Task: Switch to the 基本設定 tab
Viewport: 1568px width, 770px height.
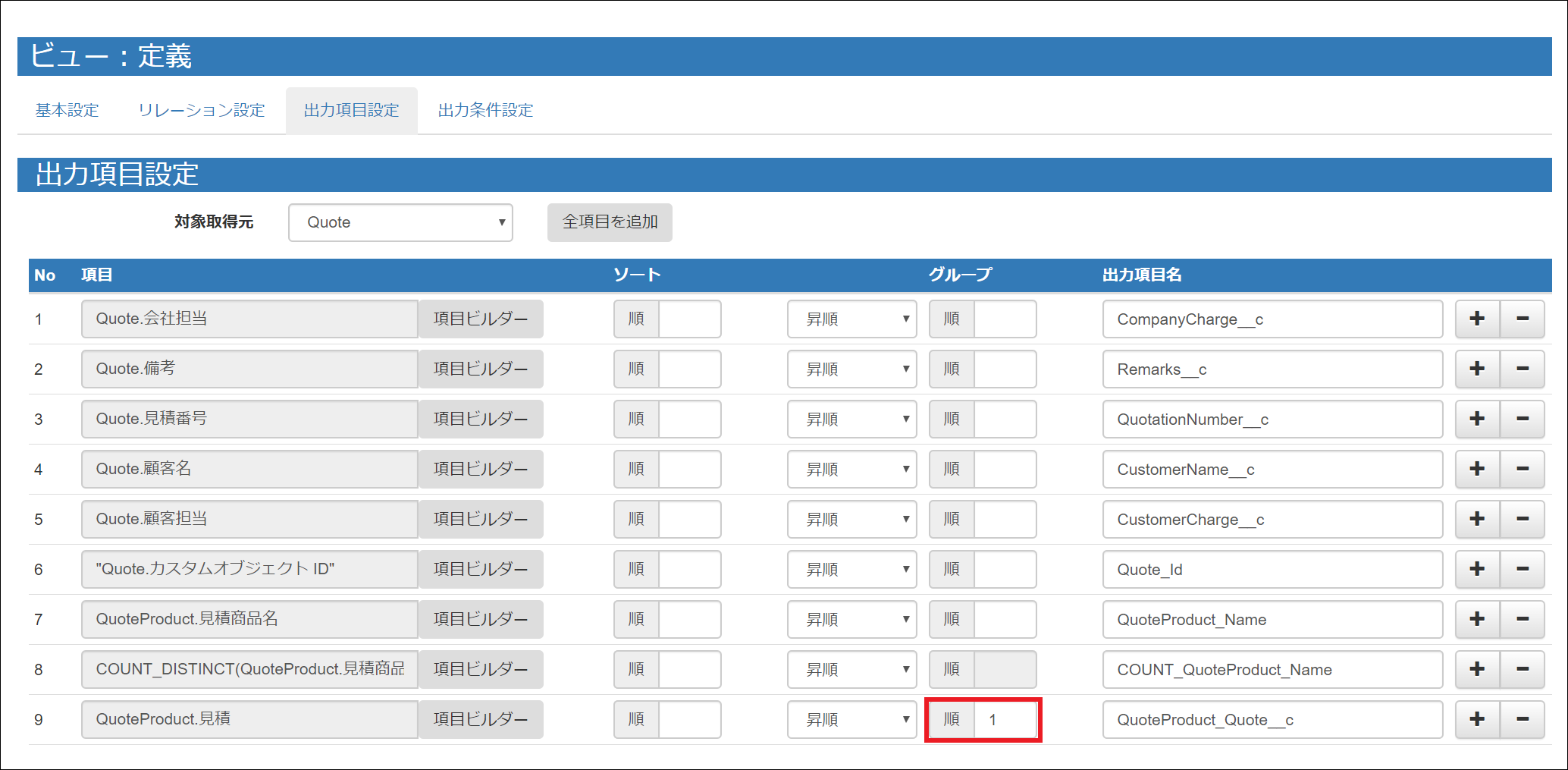Action: (66, 109)
